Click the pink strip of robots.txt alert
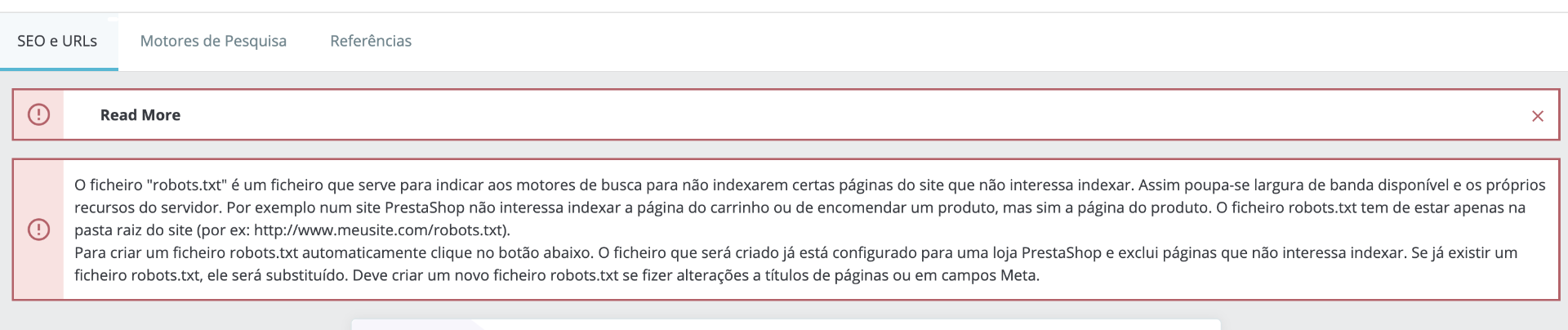 click(38, 230)
